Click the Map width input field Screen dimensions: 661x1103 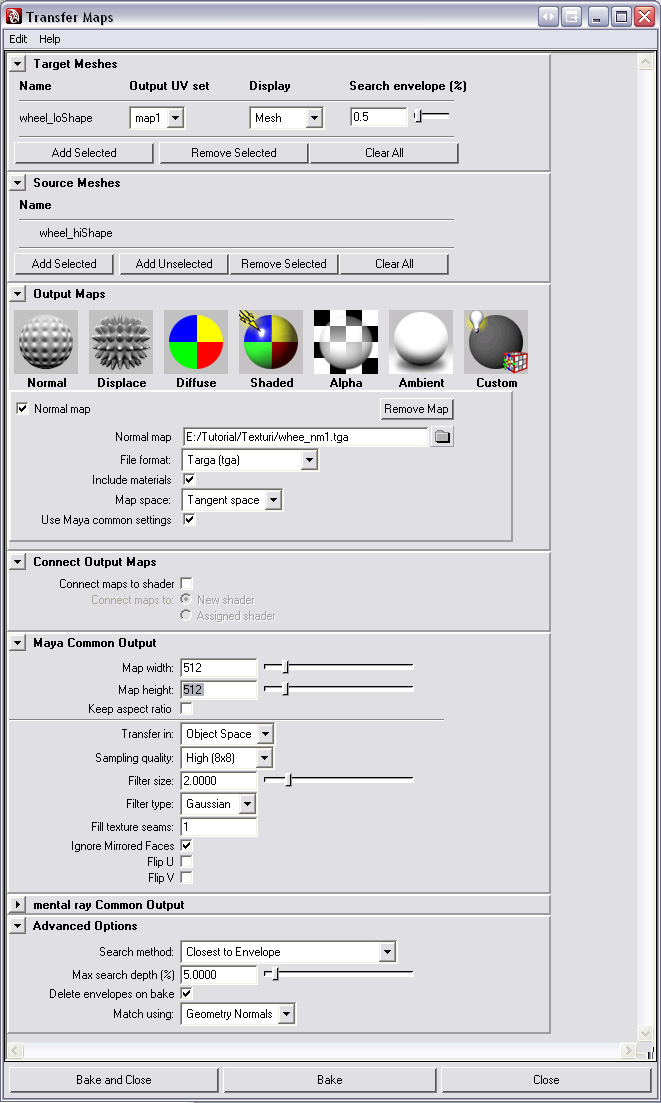218,668
